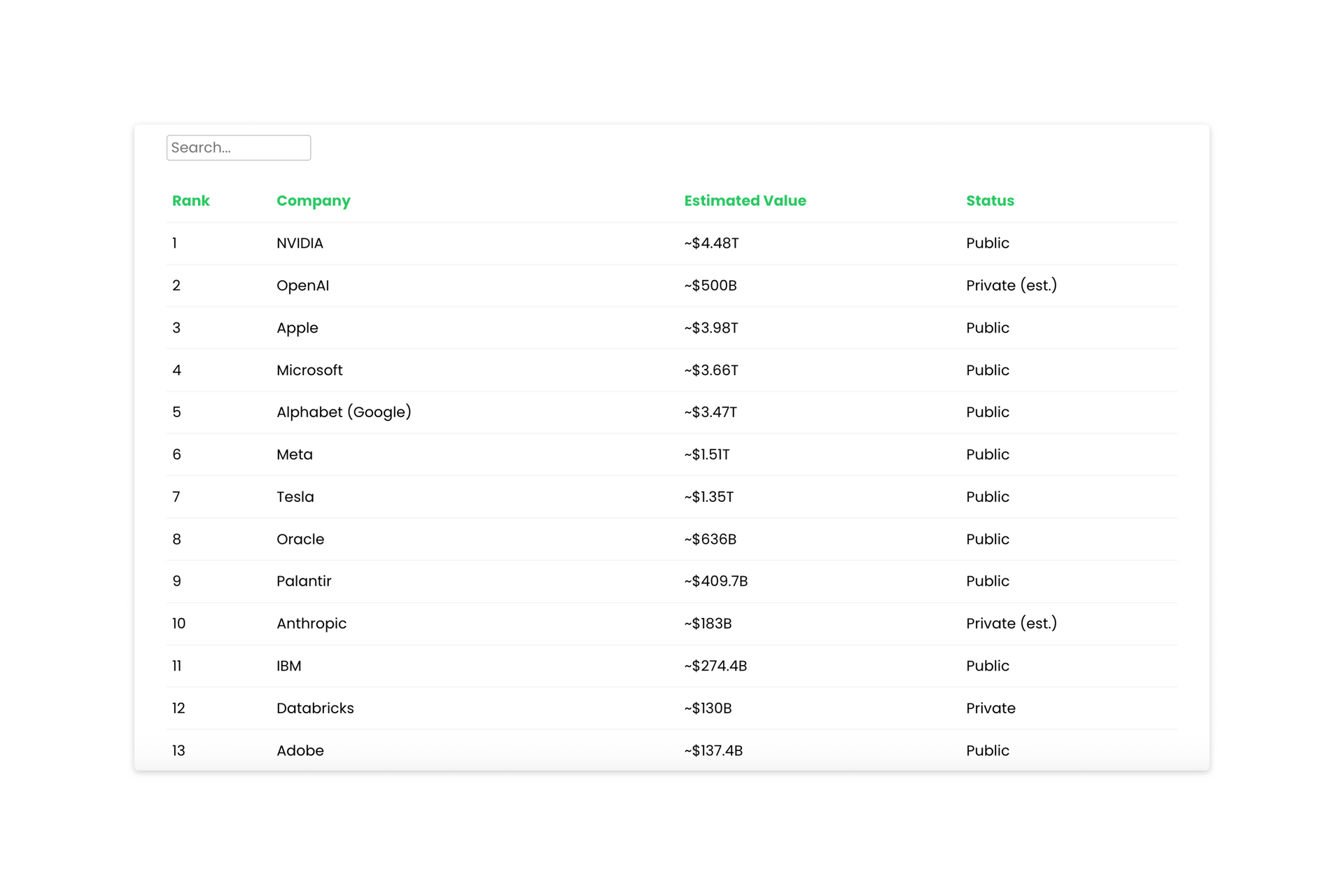Select the Databricks row
This screenshot has height=896, width=1344.
490,708
